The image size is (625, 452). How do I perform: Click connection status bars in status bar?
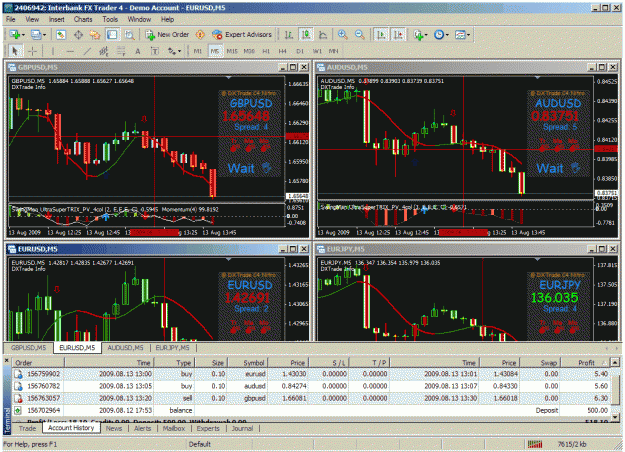coord(535,444)
